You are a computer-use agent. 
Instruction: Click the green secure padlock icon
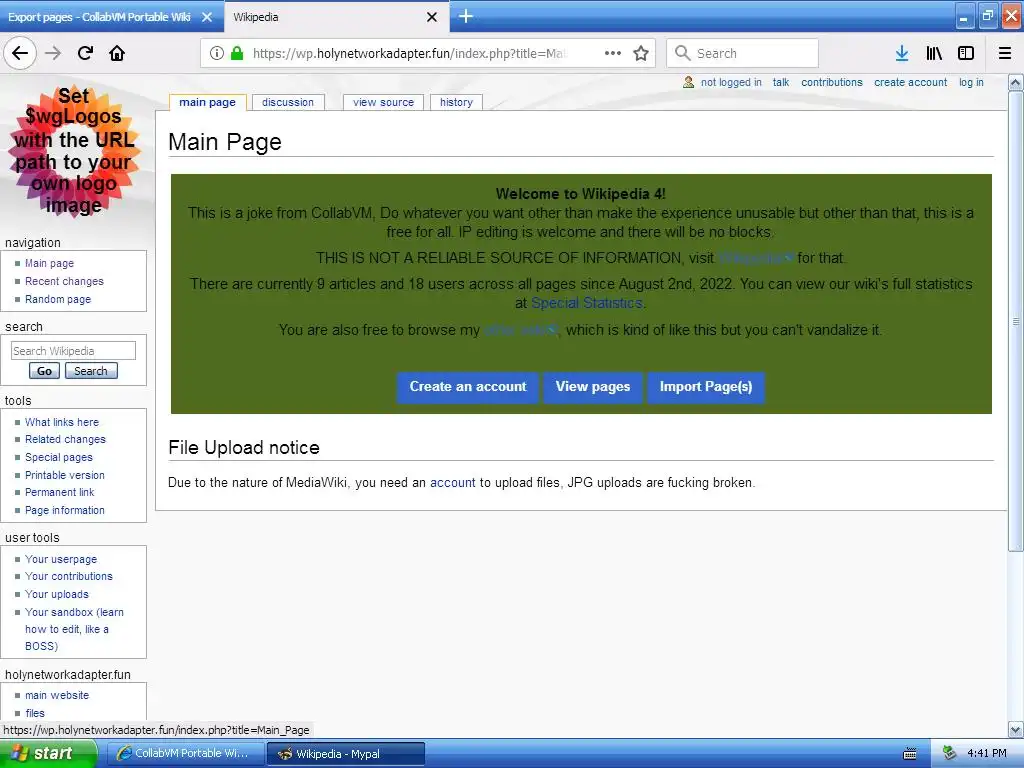click(x=237, y=53)
